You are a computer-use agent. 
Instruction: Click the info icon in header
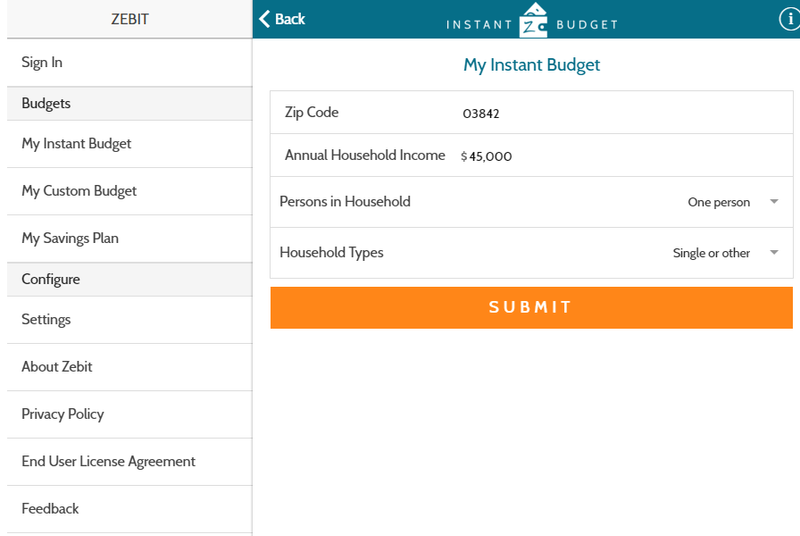789,19
